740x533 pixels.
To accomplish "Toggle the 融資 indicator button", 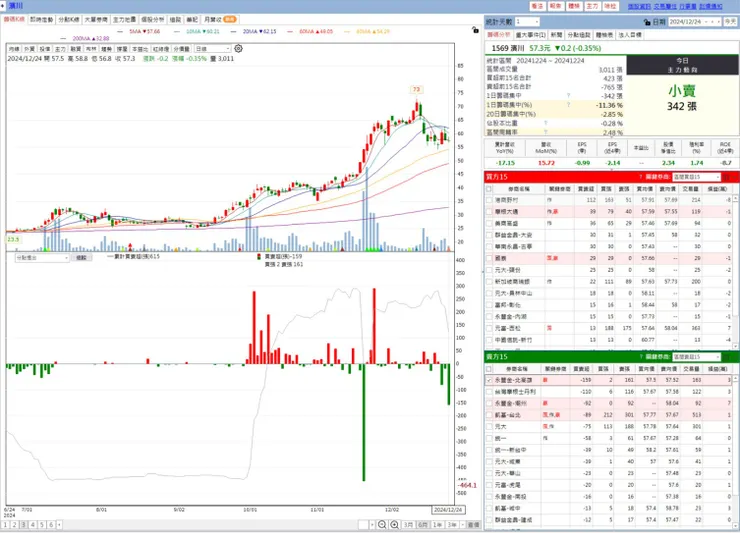I will 76,49.
